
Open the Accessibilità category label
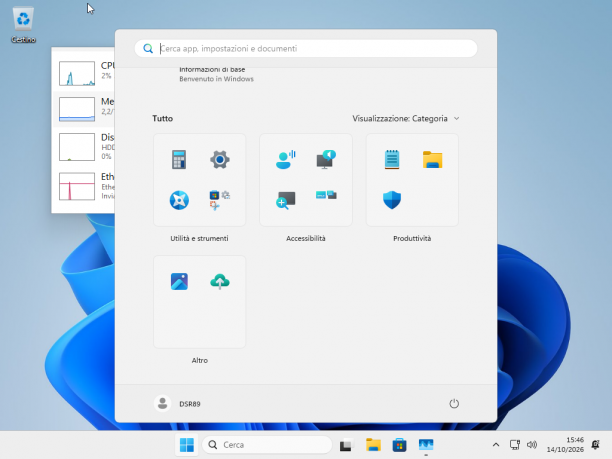(306, 238)
